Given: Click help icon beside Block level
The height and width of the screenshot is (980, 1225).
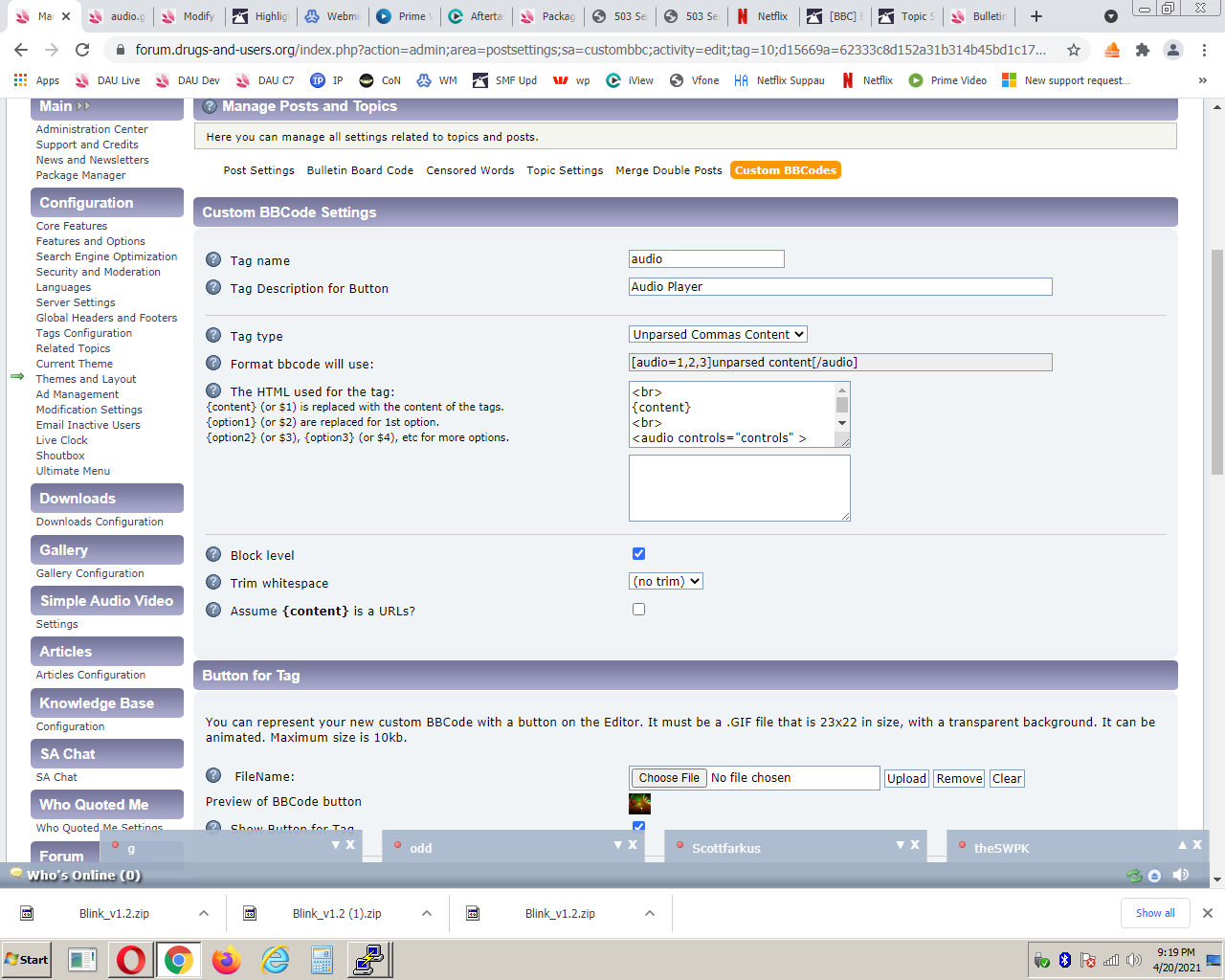Looking at the screenshot, I should pos(213,554).
